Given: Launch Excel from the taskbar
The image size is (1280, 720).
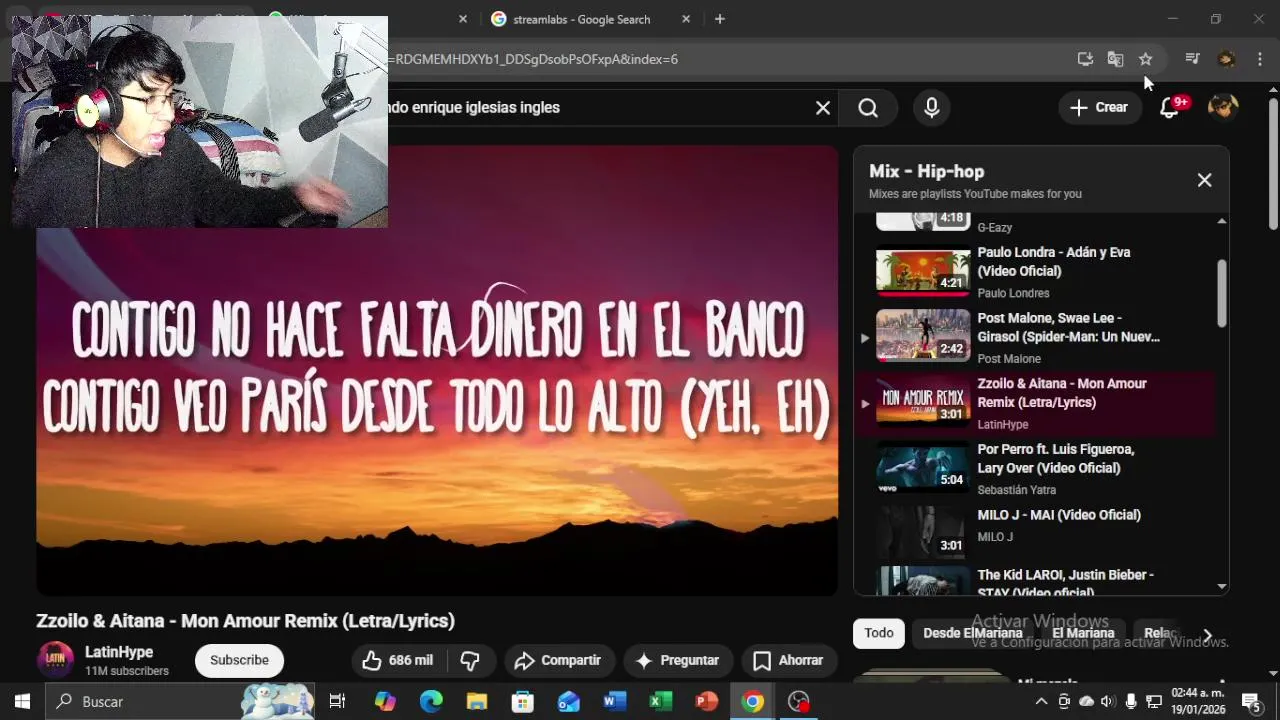Looking at the screenshot, I should tap(660, 701).
